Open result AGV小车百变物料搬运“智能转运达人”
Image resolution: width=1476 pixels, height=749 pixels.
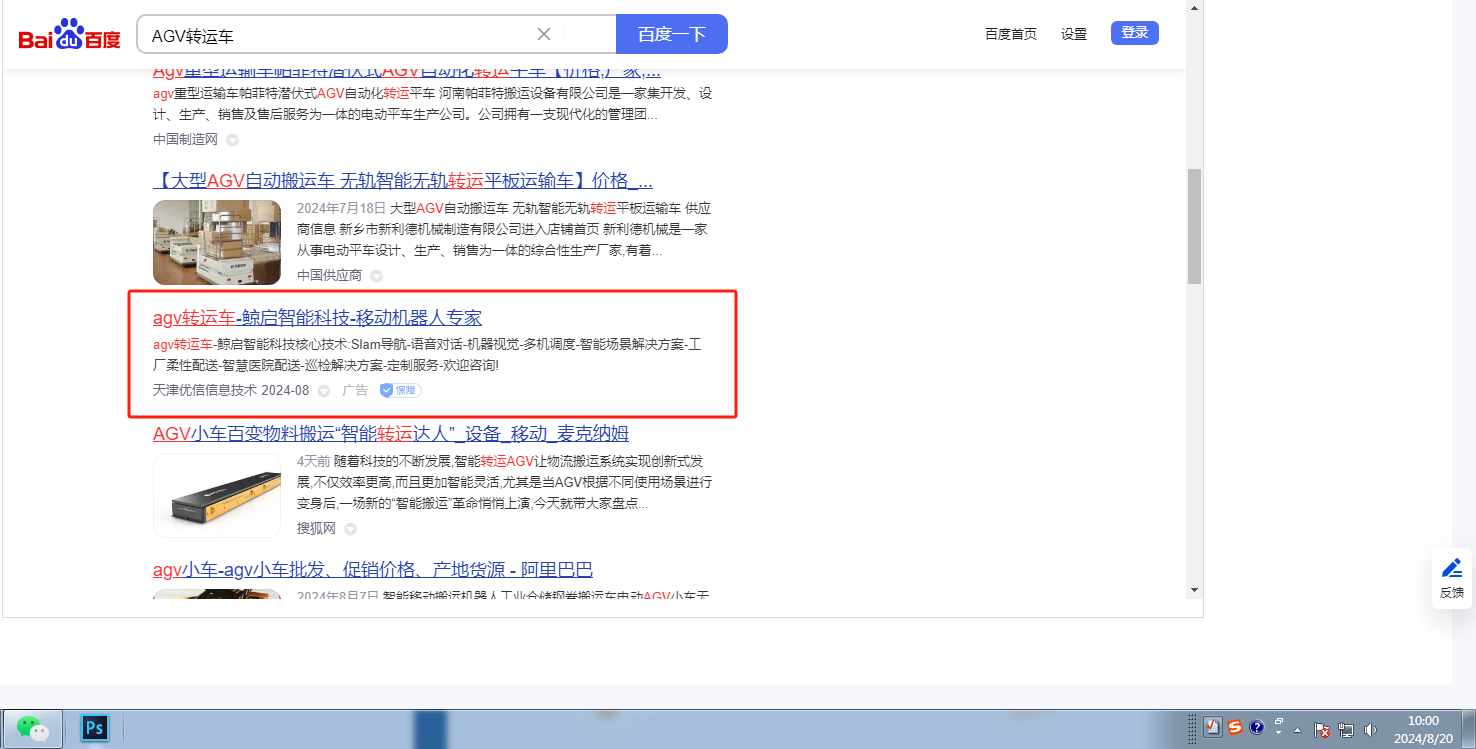(391, 434)
